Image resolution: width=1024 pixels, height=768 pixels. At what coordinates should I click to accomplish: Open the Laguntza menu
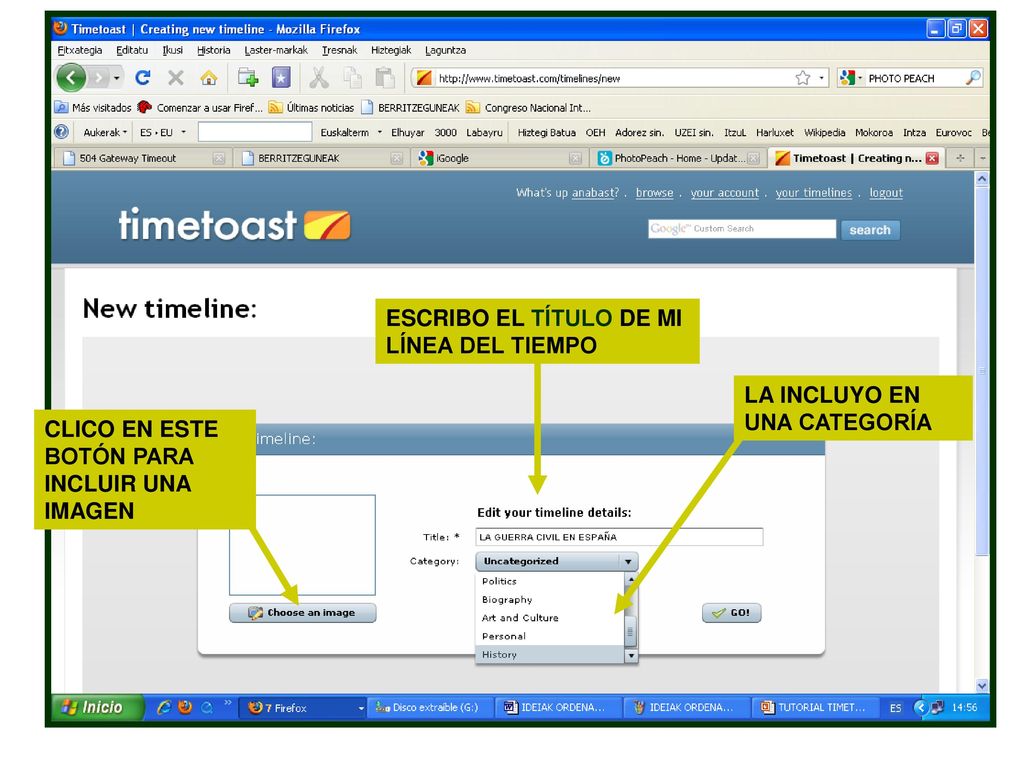click(445, 50)
